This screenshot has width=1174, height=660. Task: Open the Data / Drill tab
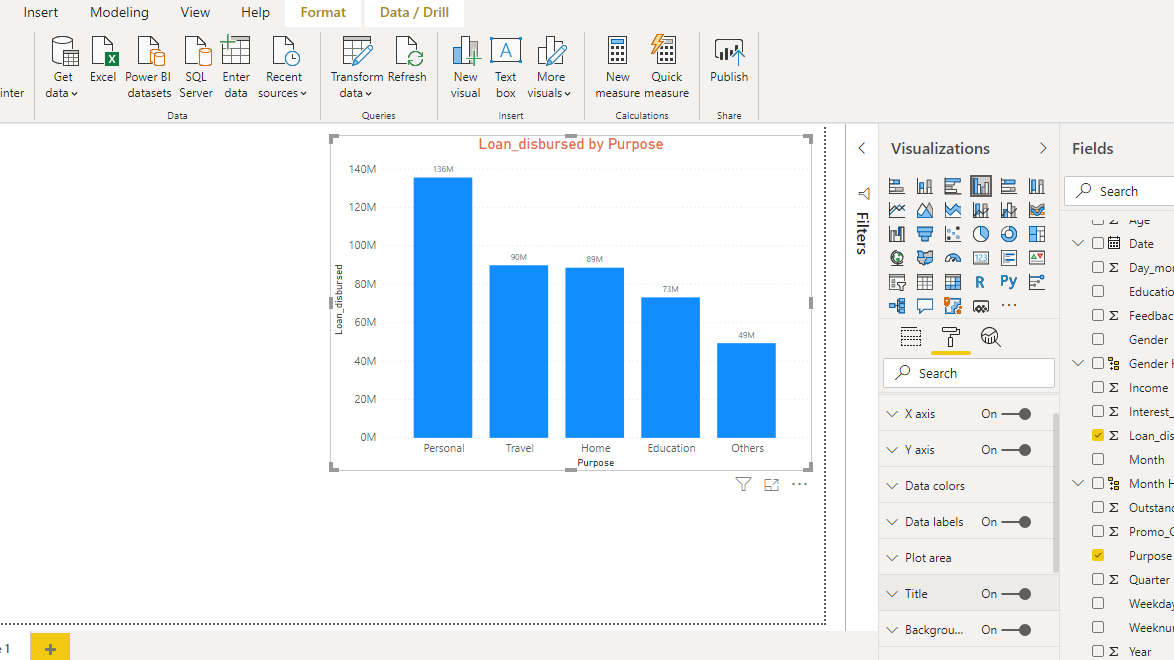click(414, 13)
